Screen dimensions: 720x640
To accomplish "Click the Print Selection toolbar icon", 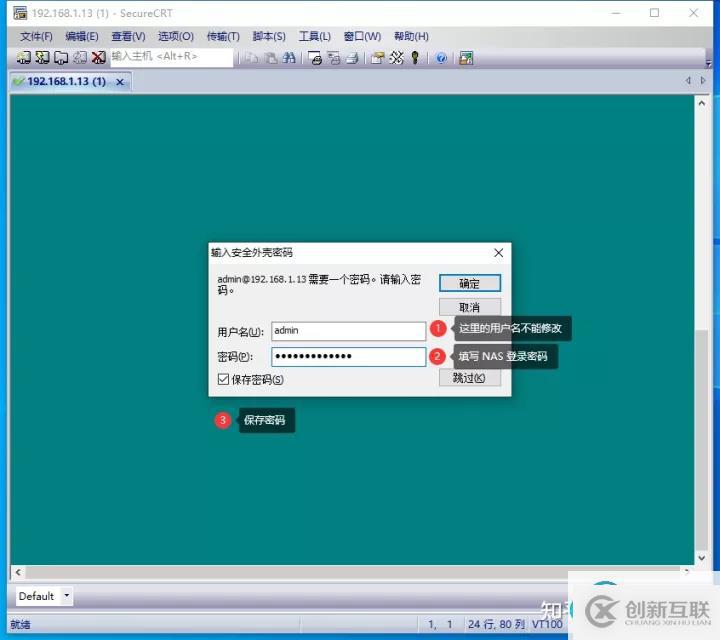I will (334, 58).
